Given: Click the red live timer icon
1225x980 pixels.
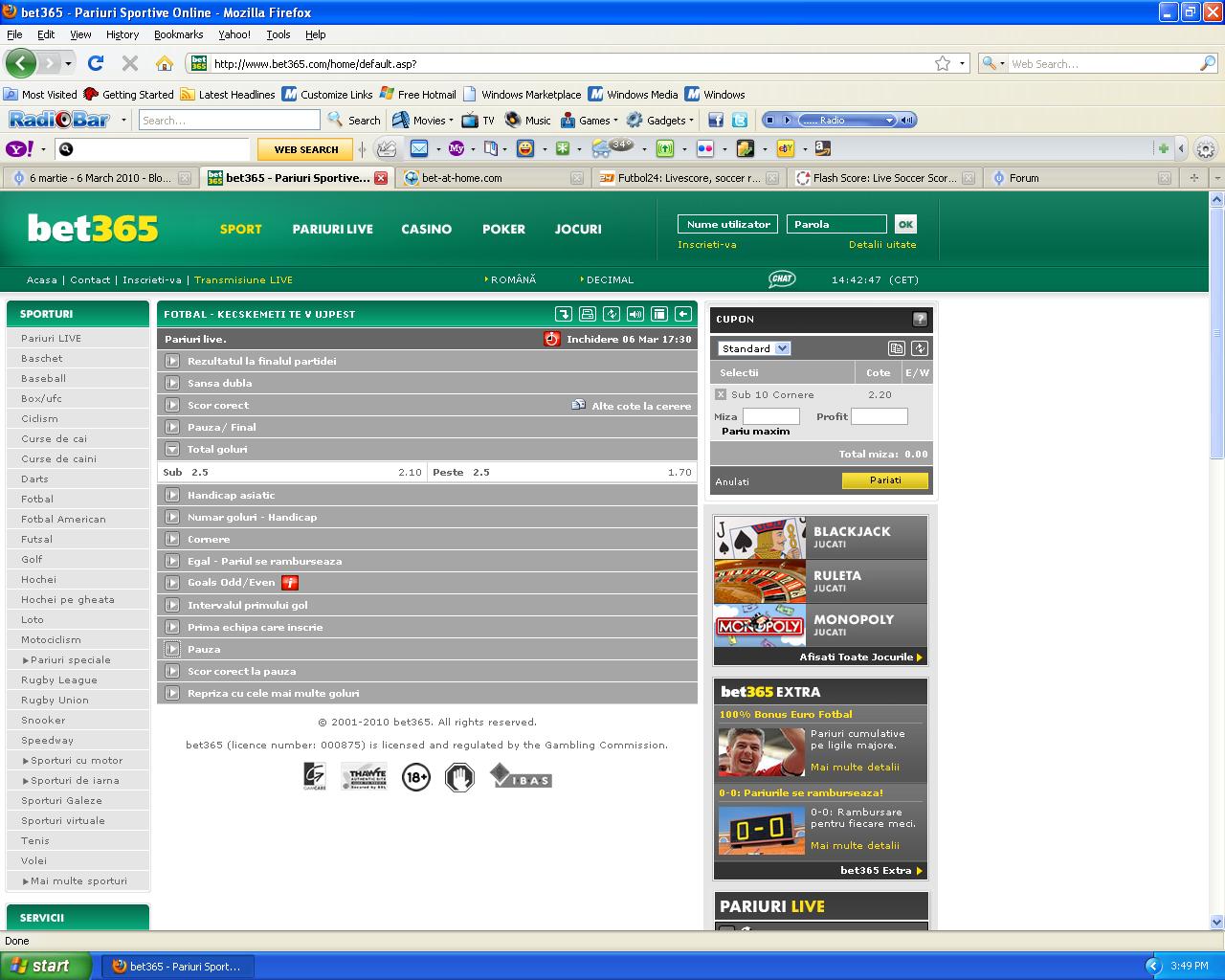Looking at the screenshot, I should click(x=552, y=339).
